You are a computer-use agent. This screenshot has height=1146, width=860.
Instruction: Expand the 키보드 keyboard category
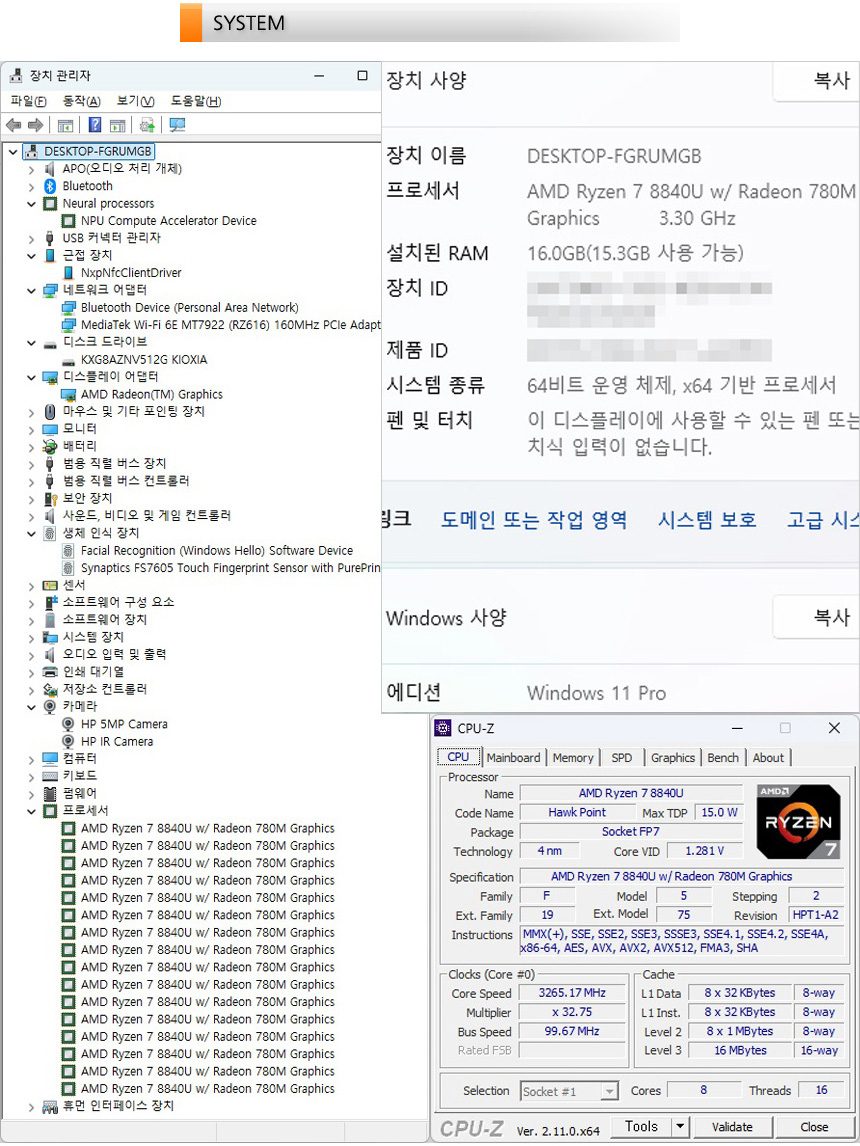pos(31,776)
